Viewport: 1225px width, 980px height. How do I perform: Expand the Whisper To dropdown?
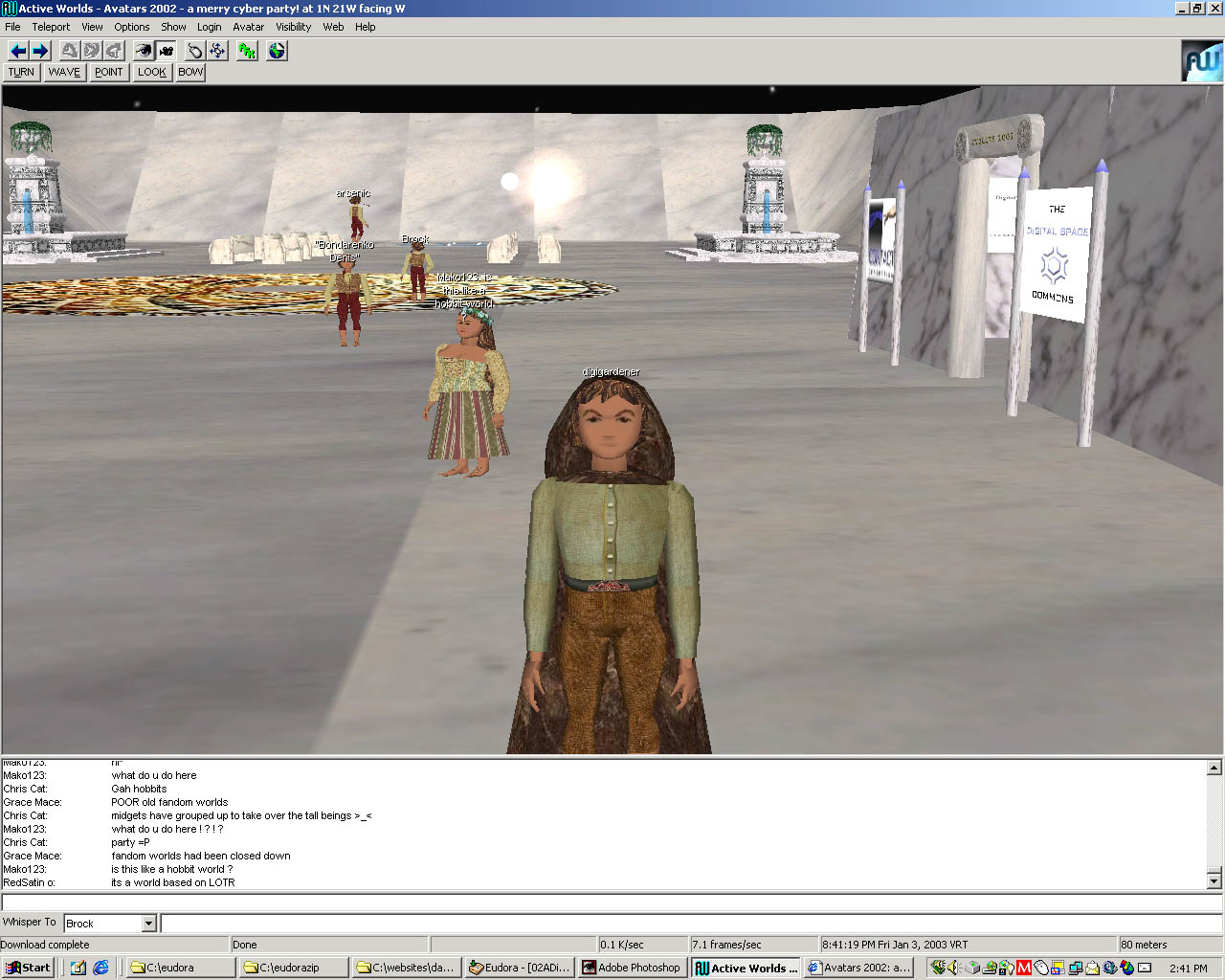coord(148,924)
